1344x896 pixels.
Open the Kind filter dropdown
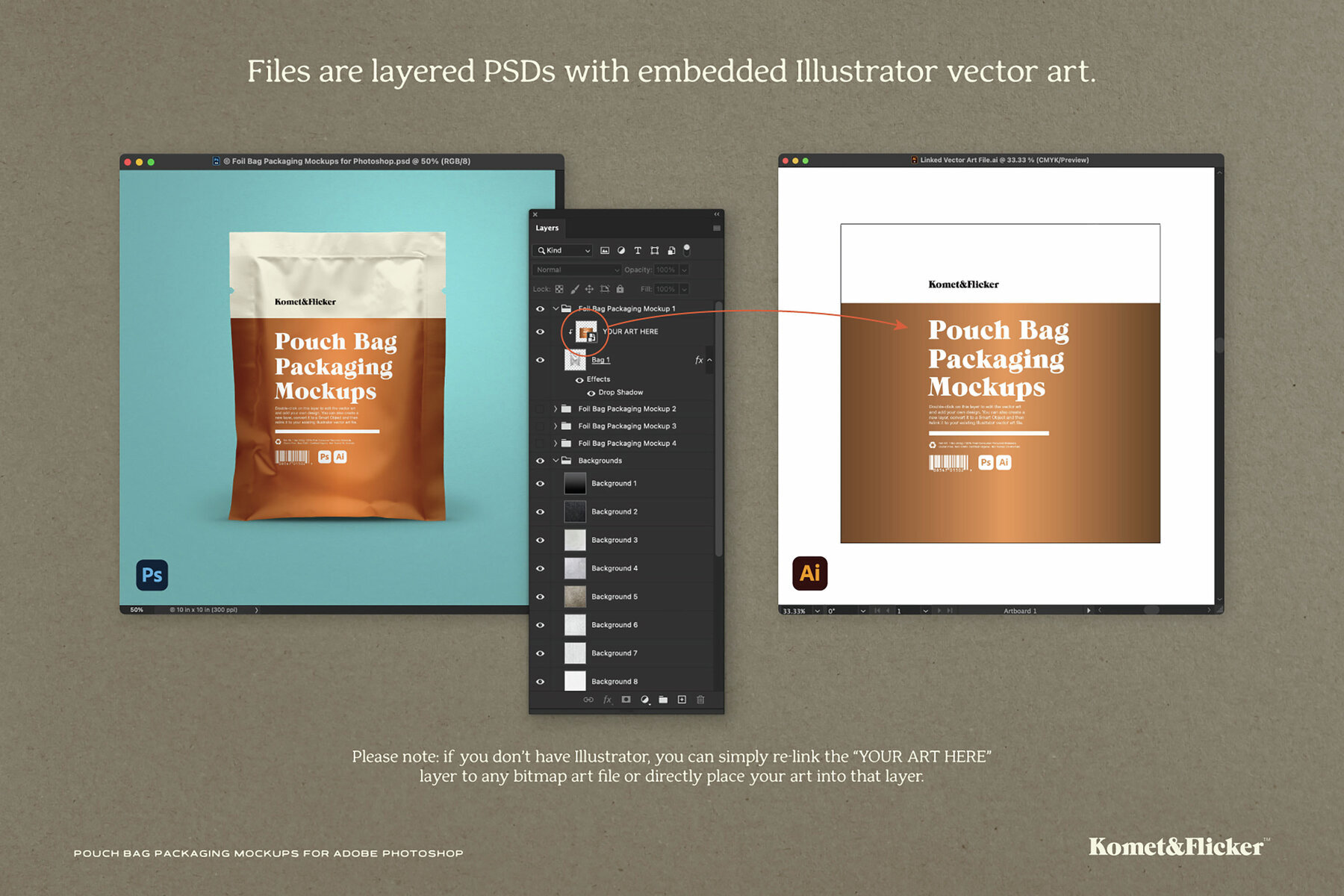561,250
